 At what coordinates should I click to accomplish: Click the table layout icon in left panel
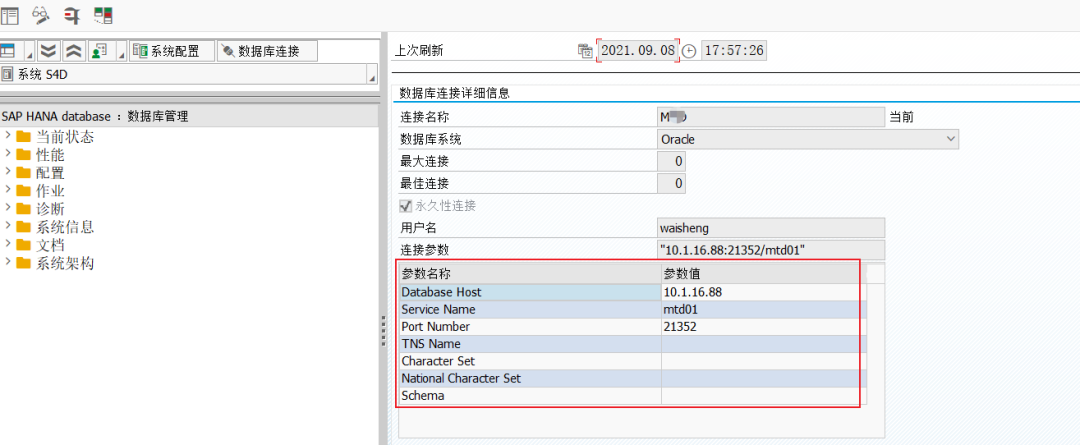pos(8,51)
